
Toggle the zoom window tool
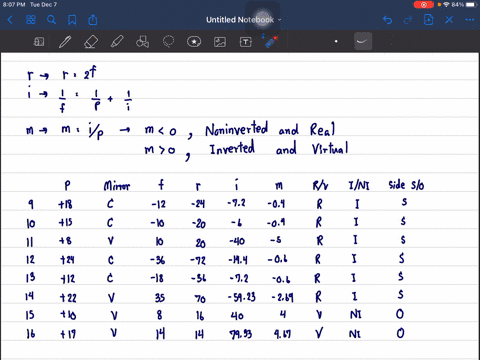[39, 42]
